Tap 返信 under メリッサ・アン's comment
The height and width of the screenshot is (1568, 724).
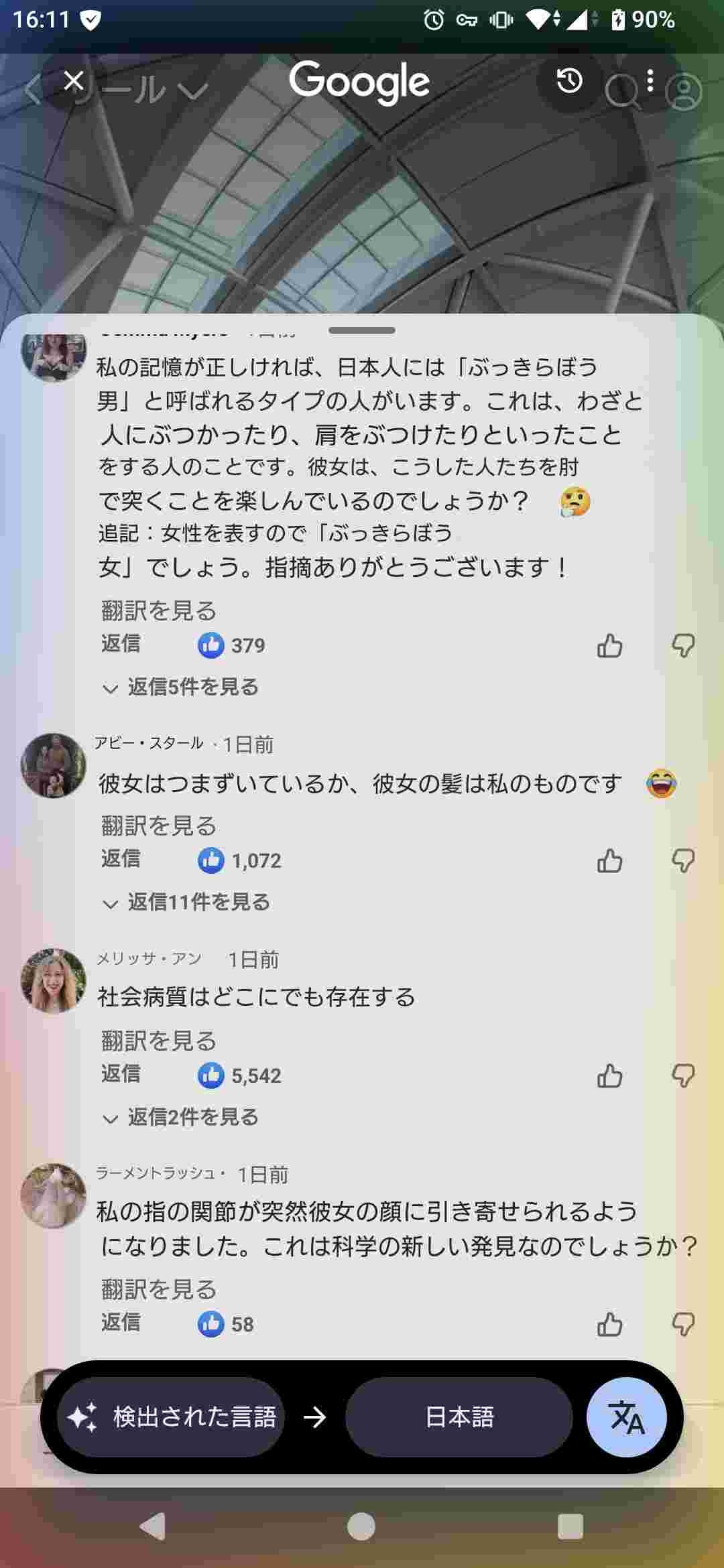(x=121, y=1073)
